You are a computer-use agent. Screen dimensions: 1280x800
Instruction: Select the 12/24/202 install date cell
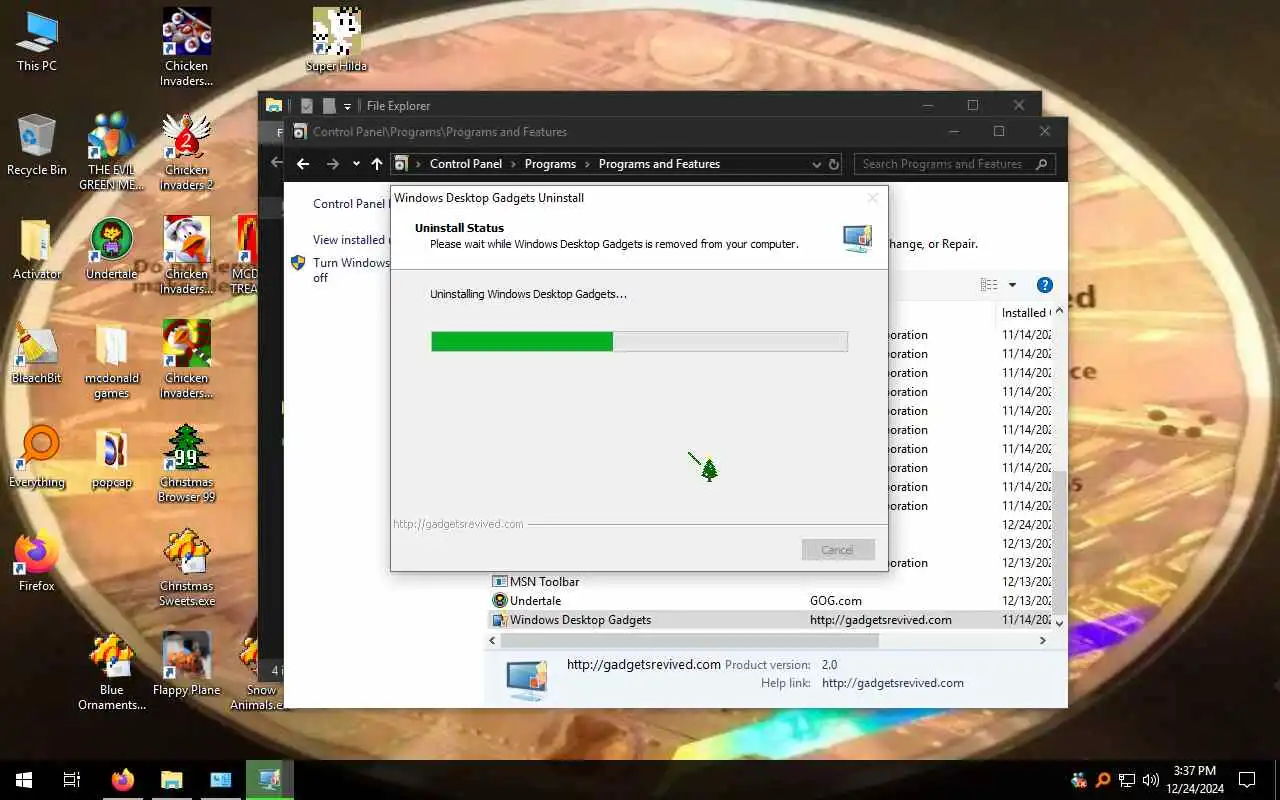click(1027, 525)
